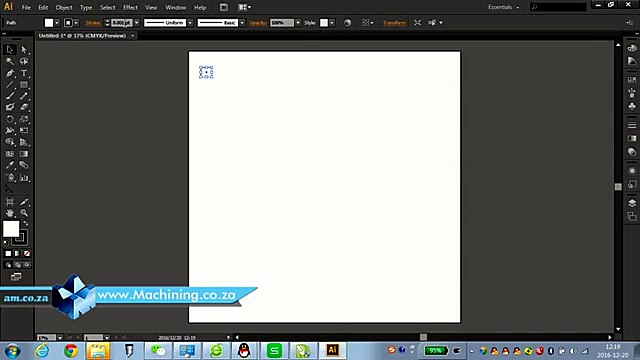Select the Mesh tool
This screenshot has width=640, height=360.
pos(10,154)
